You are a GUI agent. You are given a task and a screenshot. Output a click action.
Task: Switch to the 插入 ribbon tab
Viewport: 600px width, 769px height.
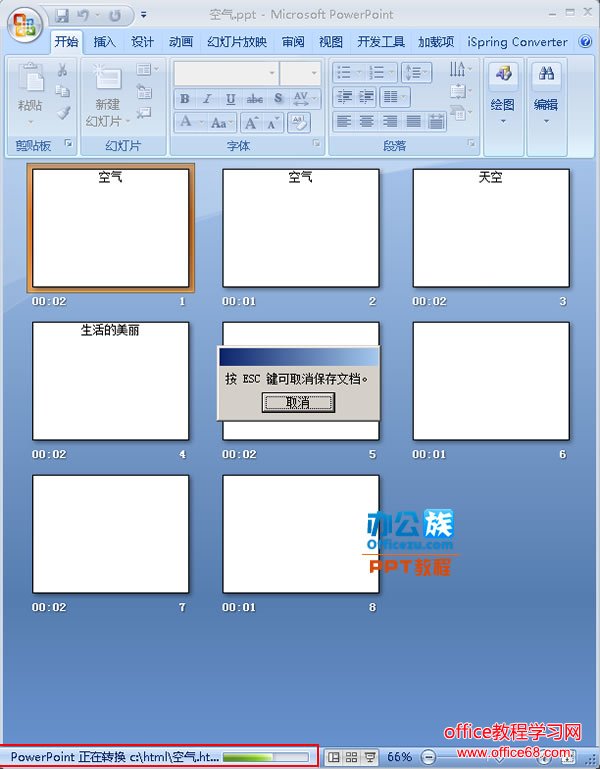(x=104, y=42)
